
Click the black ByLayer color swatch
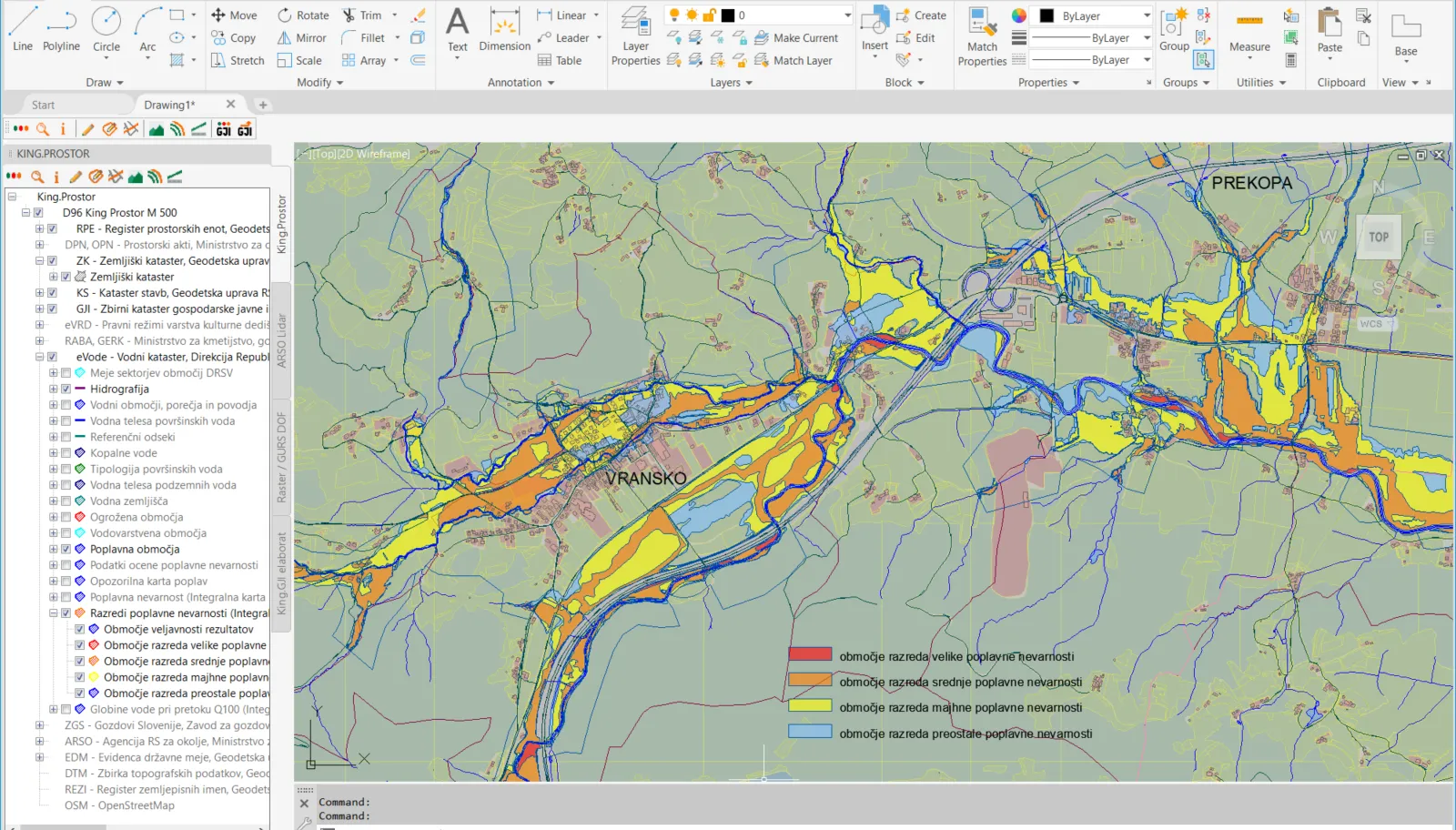[x=1046, y=16]
